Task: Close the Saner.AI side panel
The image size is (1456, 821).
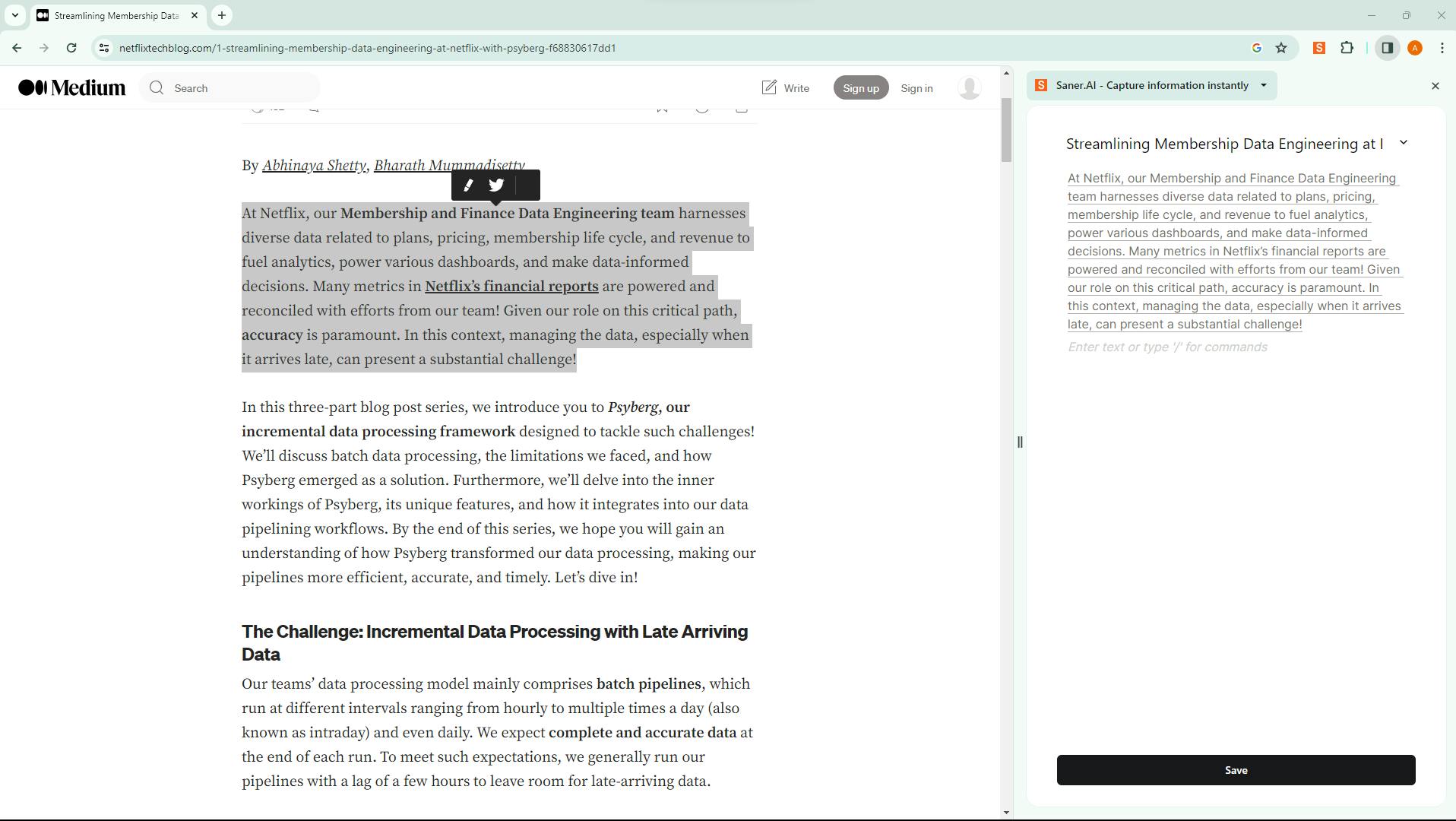Action: 1435,86
